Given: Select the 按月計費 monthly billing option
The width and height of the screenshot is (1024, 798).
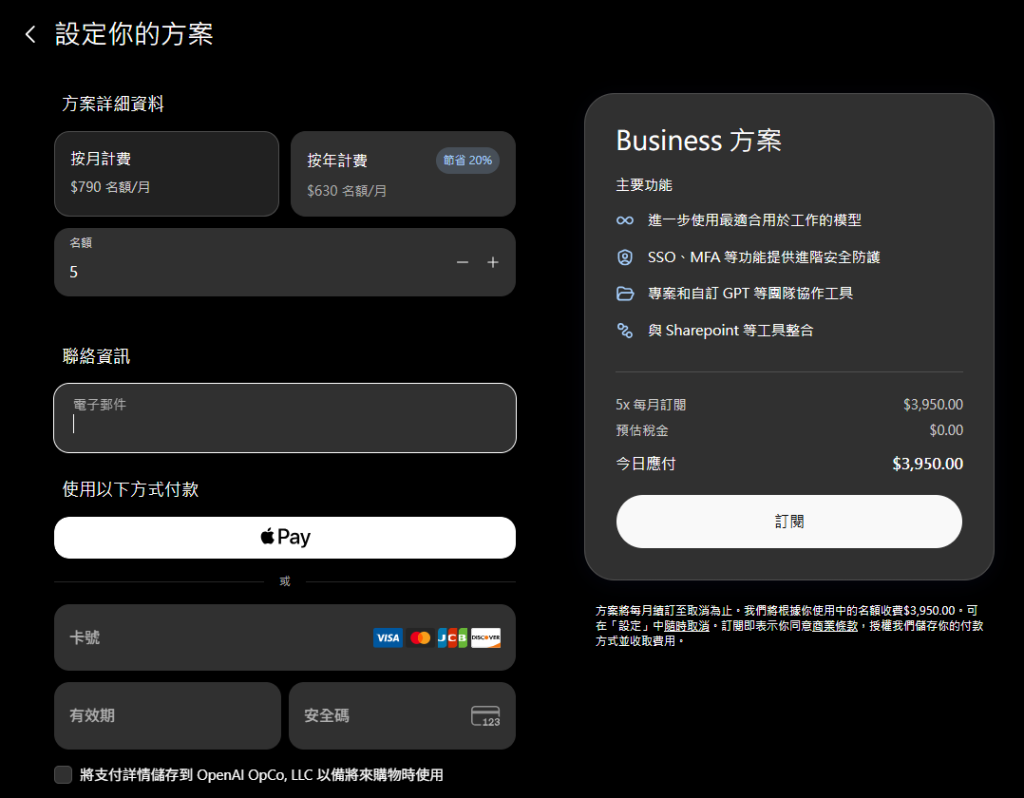Looking at the screenshot, I should tap(167, 174).
